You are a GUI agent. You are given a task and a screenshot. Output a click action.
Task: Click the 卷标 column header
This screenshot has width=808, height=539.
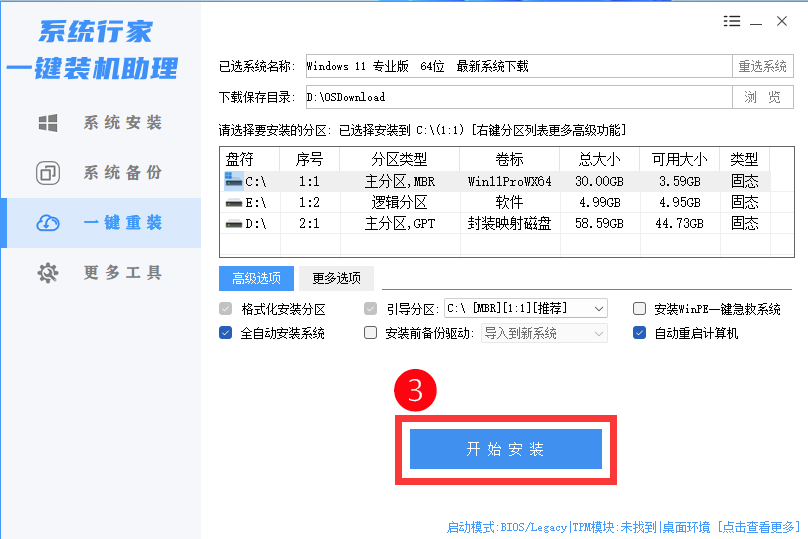(x=510, y=159)
